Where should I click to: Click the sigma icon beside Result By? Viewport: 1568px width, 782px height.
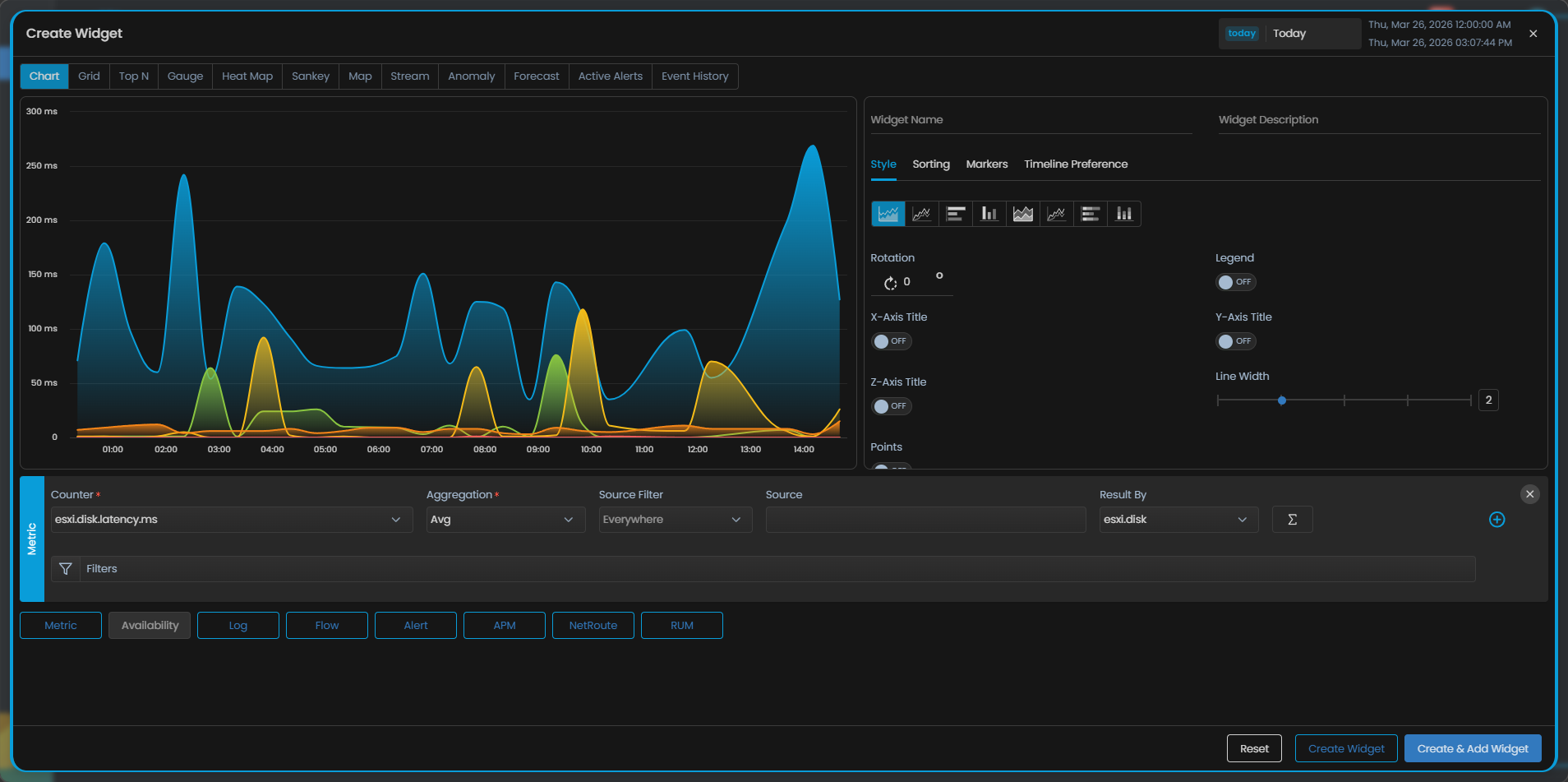pyautogui.click(x=1292, y=520)
